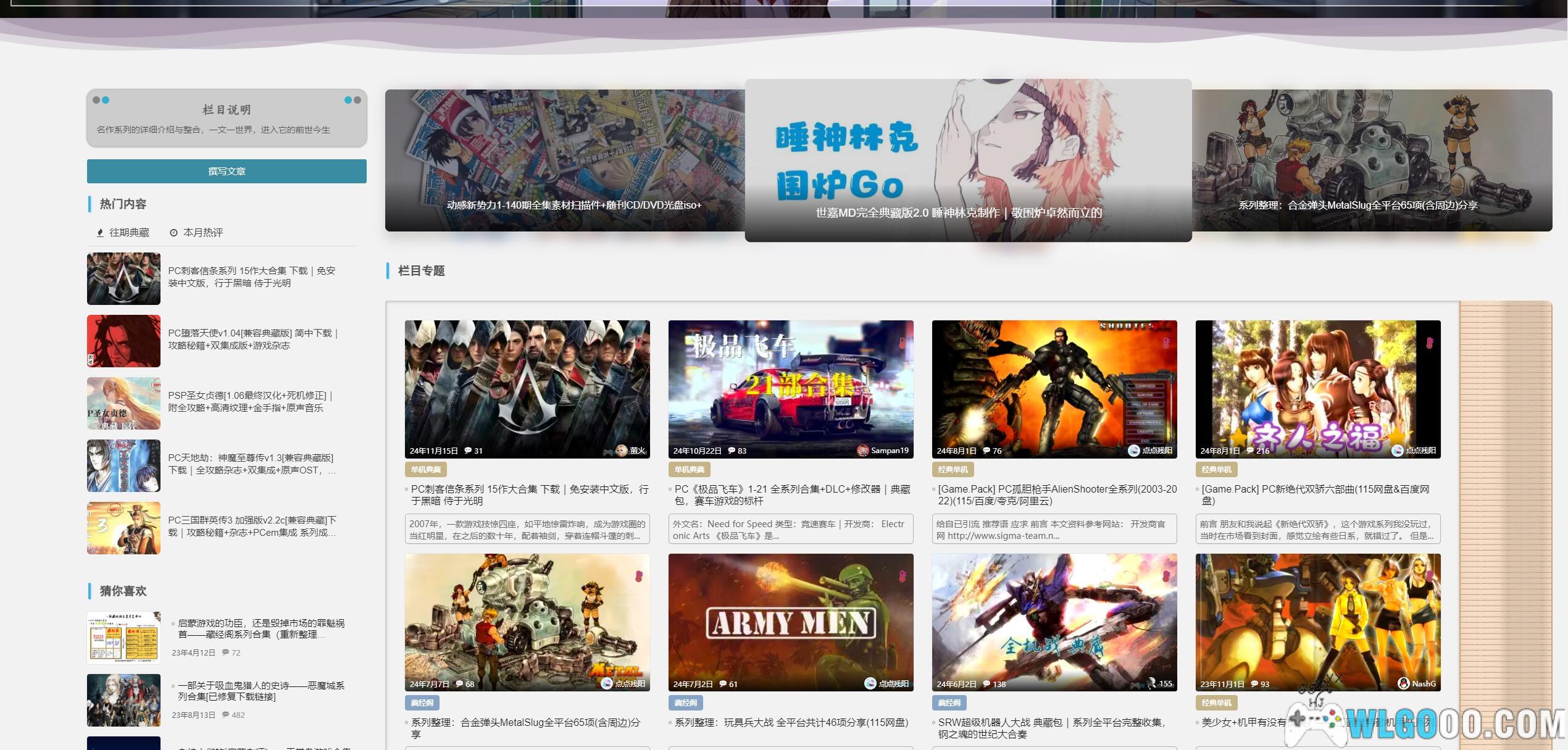Click the PSP圣女贞德 sidebar thumbnail

[x=123, y=404]
